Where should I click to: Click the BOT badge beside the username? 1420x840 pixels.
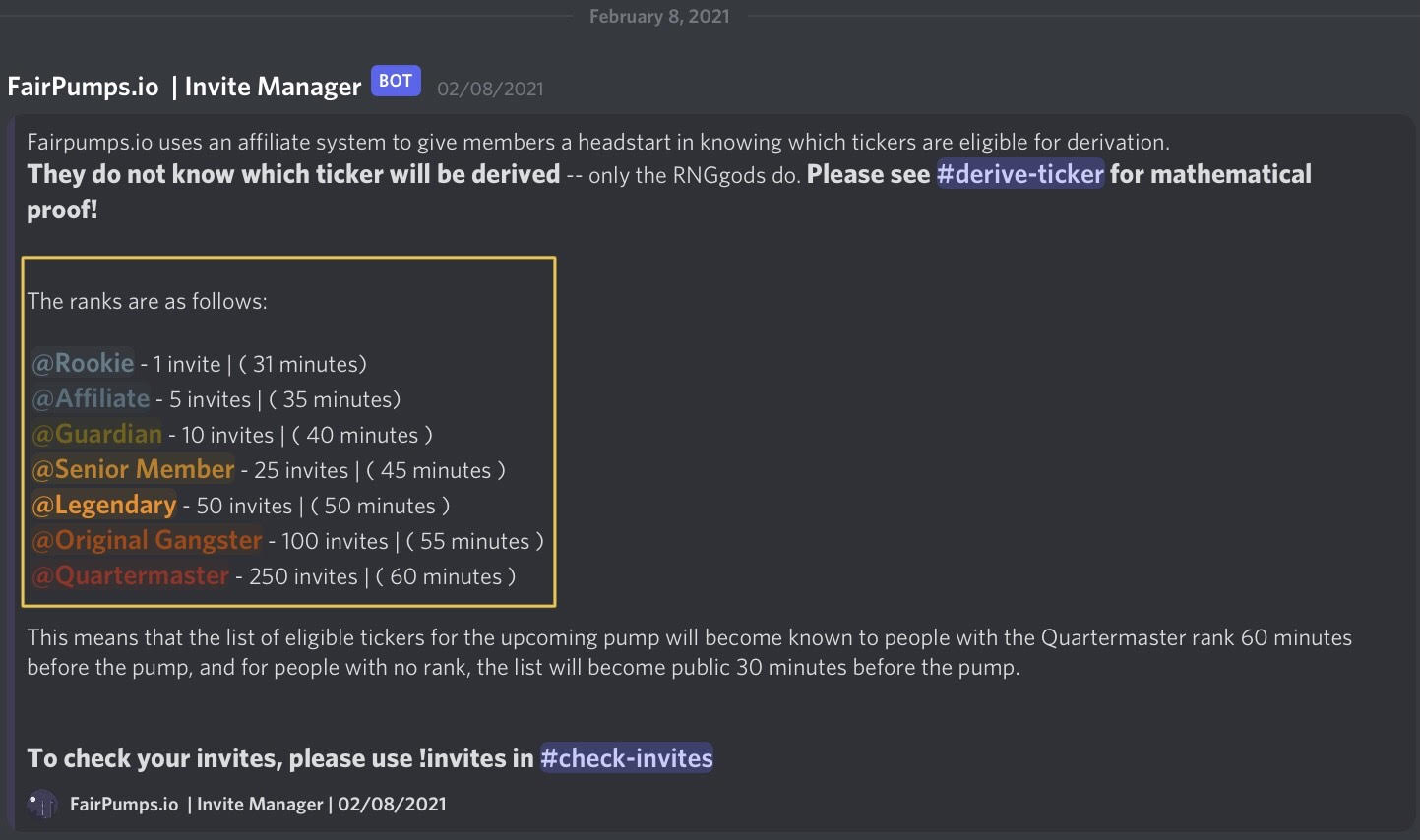click(x=396, y=82)
